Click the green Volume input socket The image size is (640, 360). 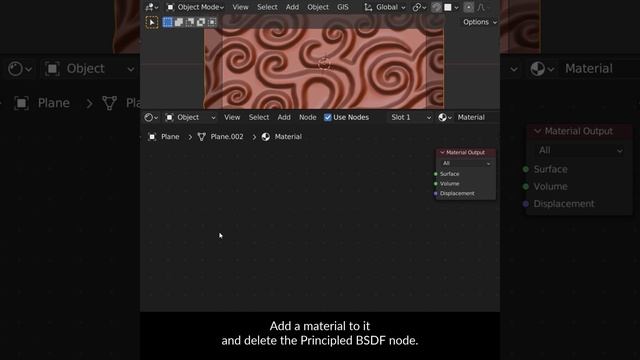coord(436,184)
